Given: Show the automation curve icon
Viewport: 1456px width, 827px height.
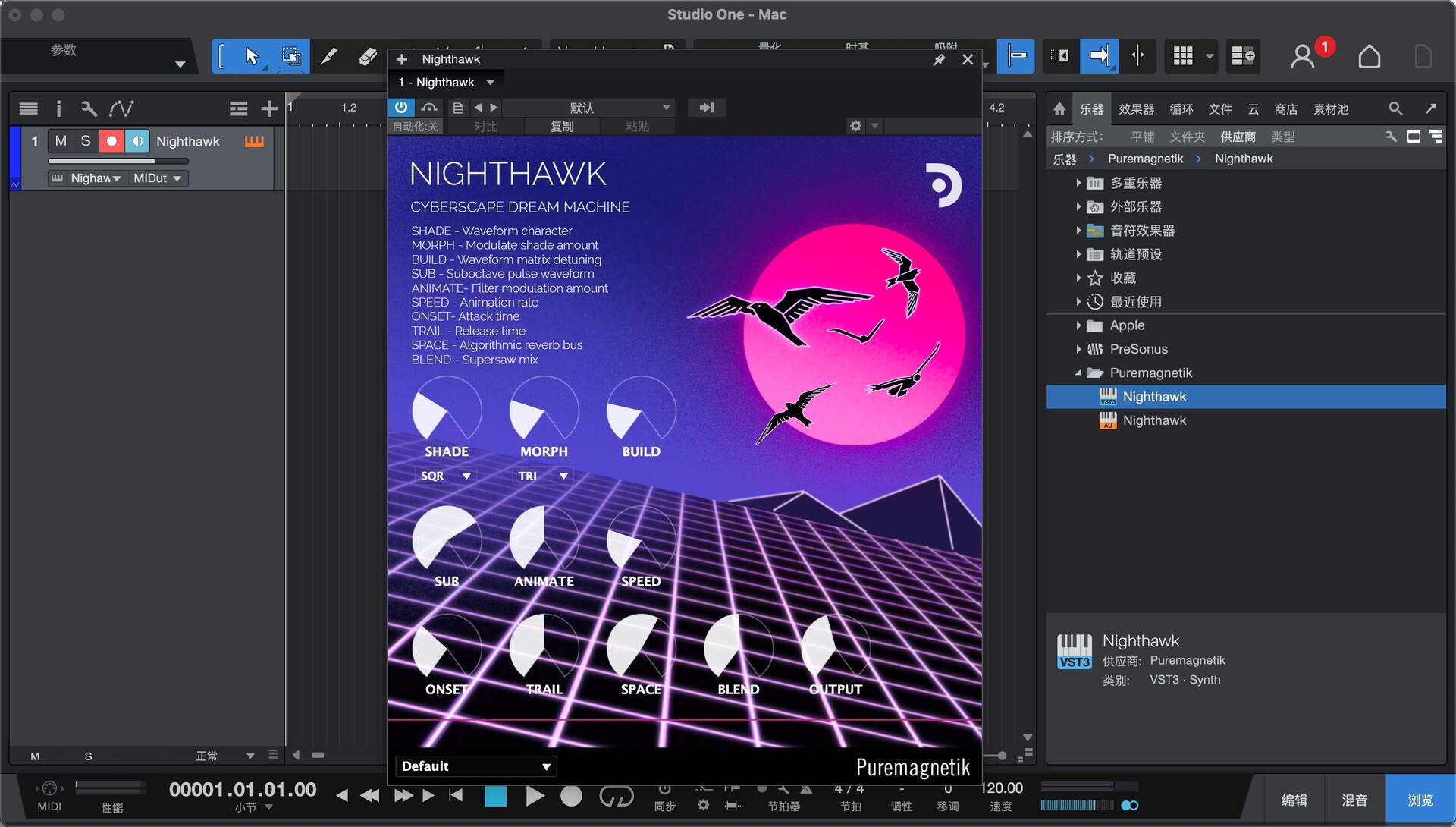Looking at the screenshot, I should coord(121,109).
